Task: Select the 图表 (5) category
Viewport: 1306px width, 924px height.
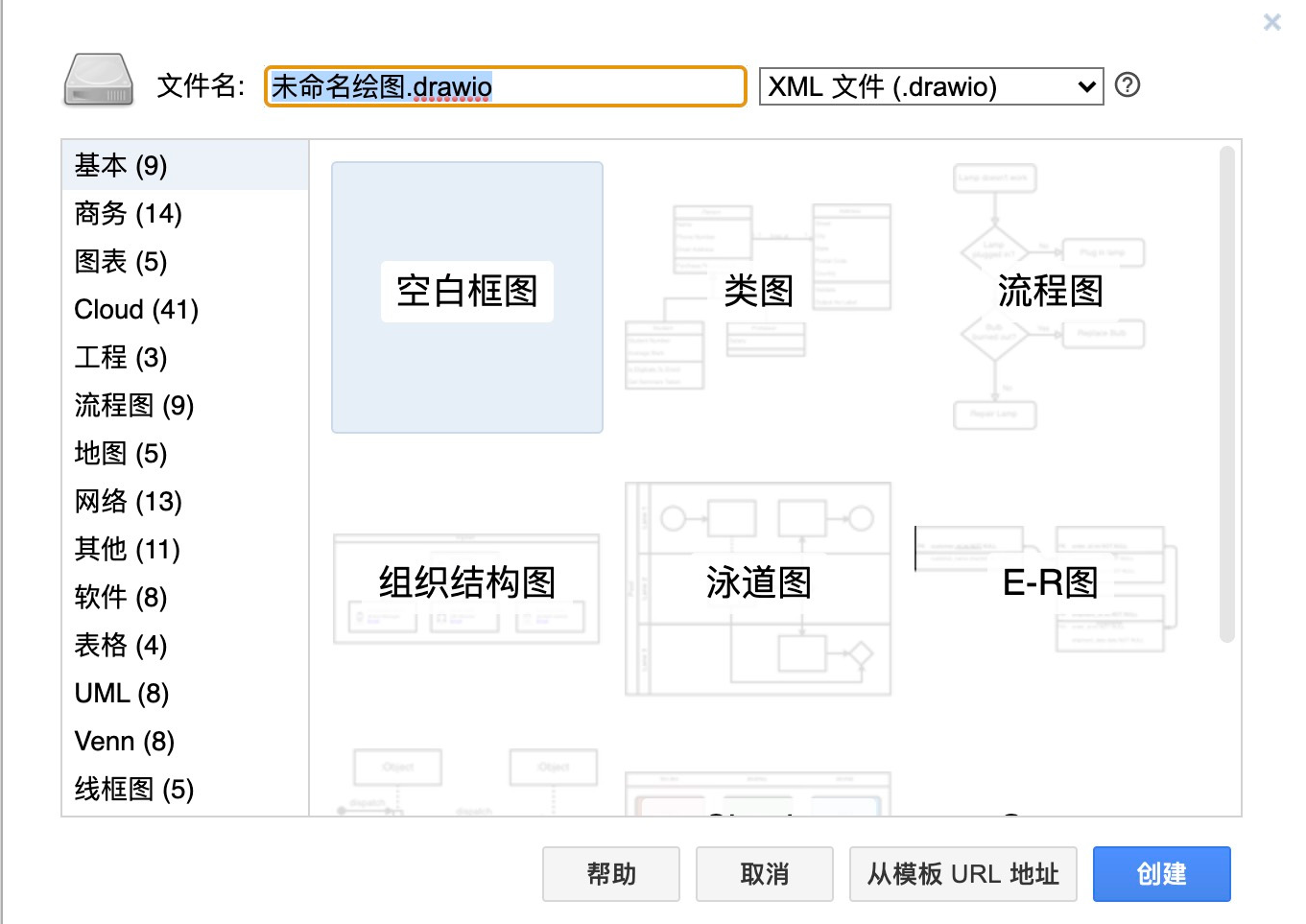Action: [185, 261]
